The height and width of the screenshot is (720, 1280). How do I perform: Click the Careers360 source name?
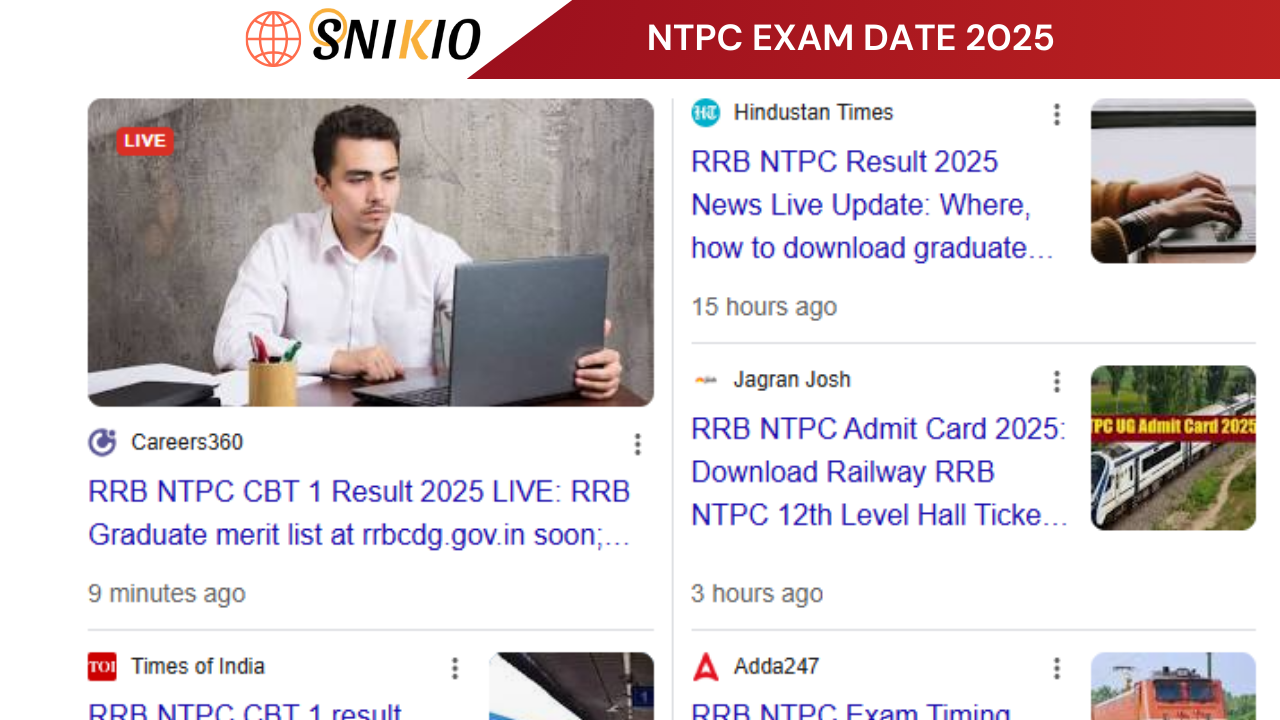187,442
